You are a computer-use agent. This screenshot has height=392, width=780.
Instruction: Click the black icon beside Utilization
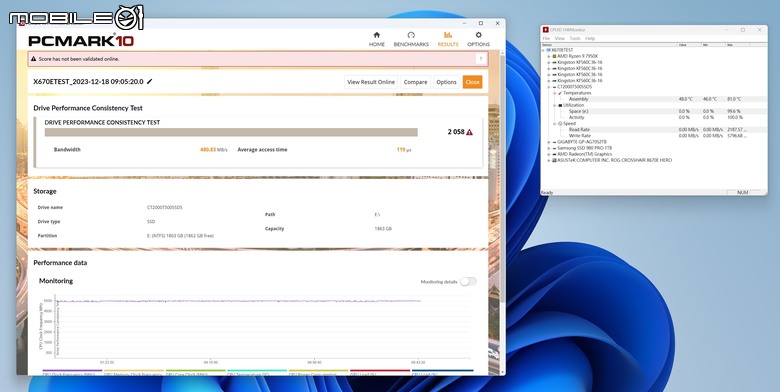point(560,105)
